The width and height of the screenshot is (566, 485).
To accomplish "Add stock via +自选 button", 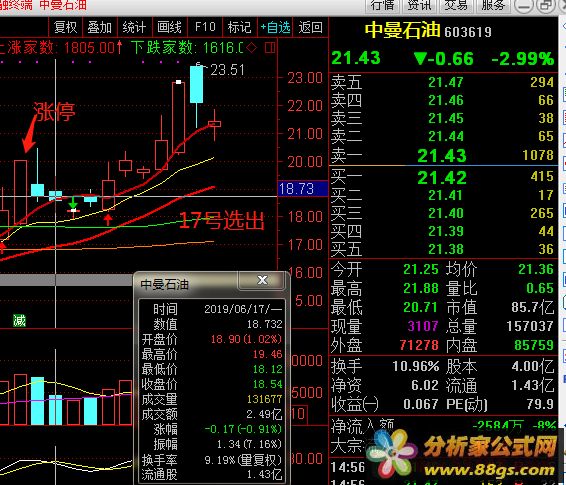I will click(x=275, y=27).
